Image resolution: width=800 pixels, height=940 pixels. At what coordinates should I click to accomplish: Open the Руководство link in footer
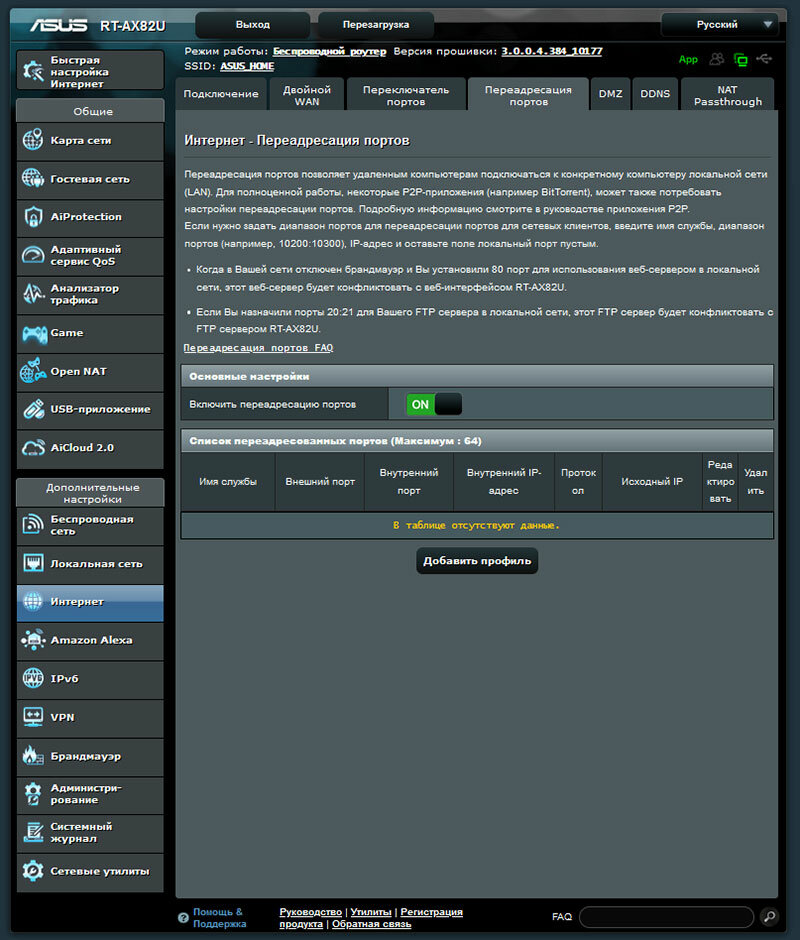pos(311,912)
